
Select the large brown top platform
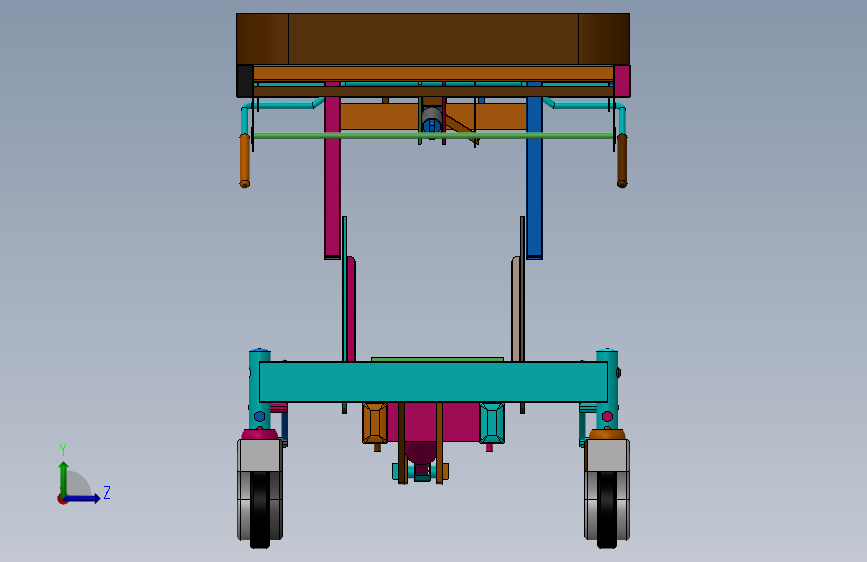click(x=433, y=39)
